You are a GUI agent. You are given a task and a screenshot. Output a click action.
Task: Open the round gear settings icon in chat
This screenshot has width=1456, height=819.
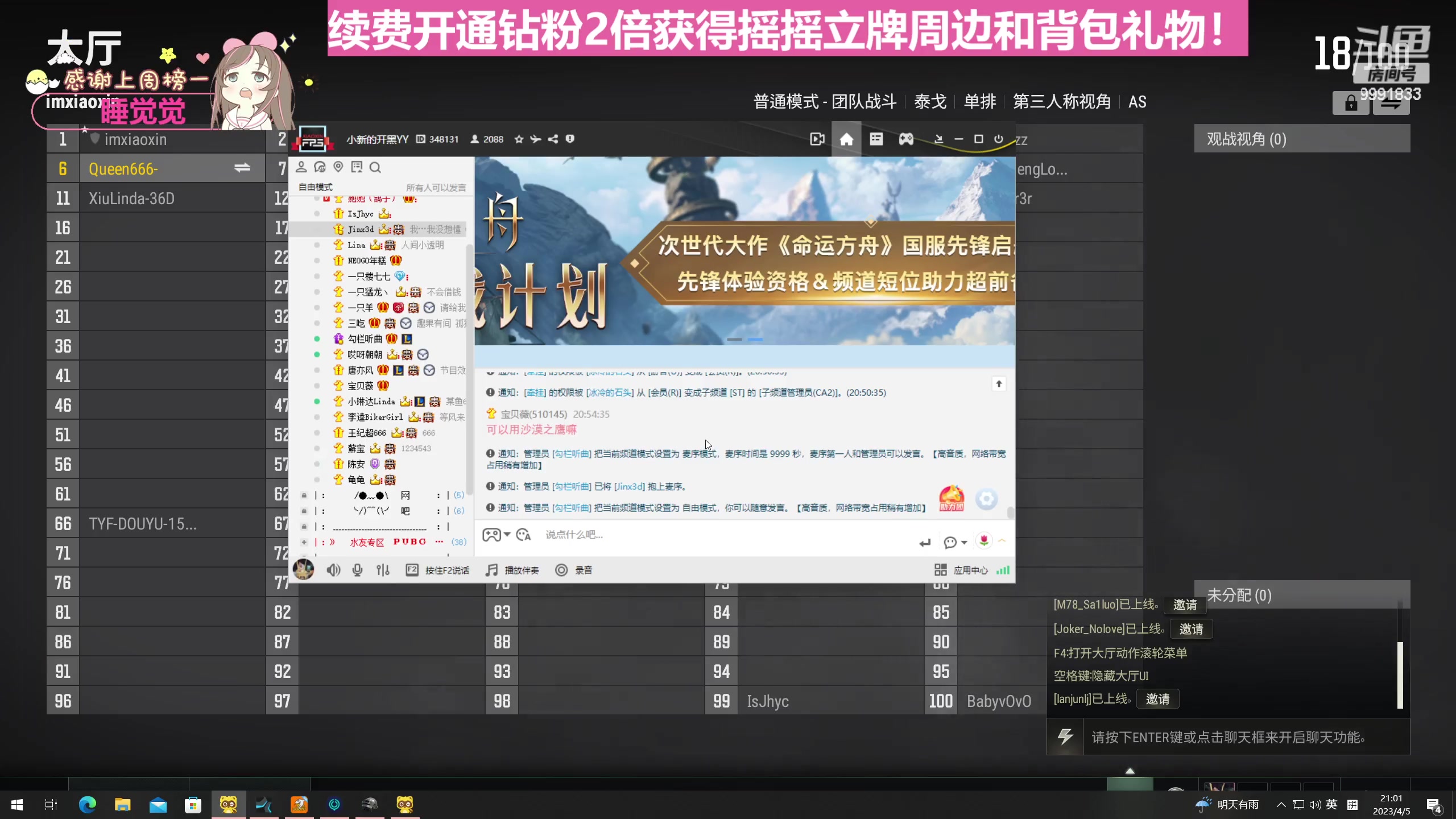(986, 499)
